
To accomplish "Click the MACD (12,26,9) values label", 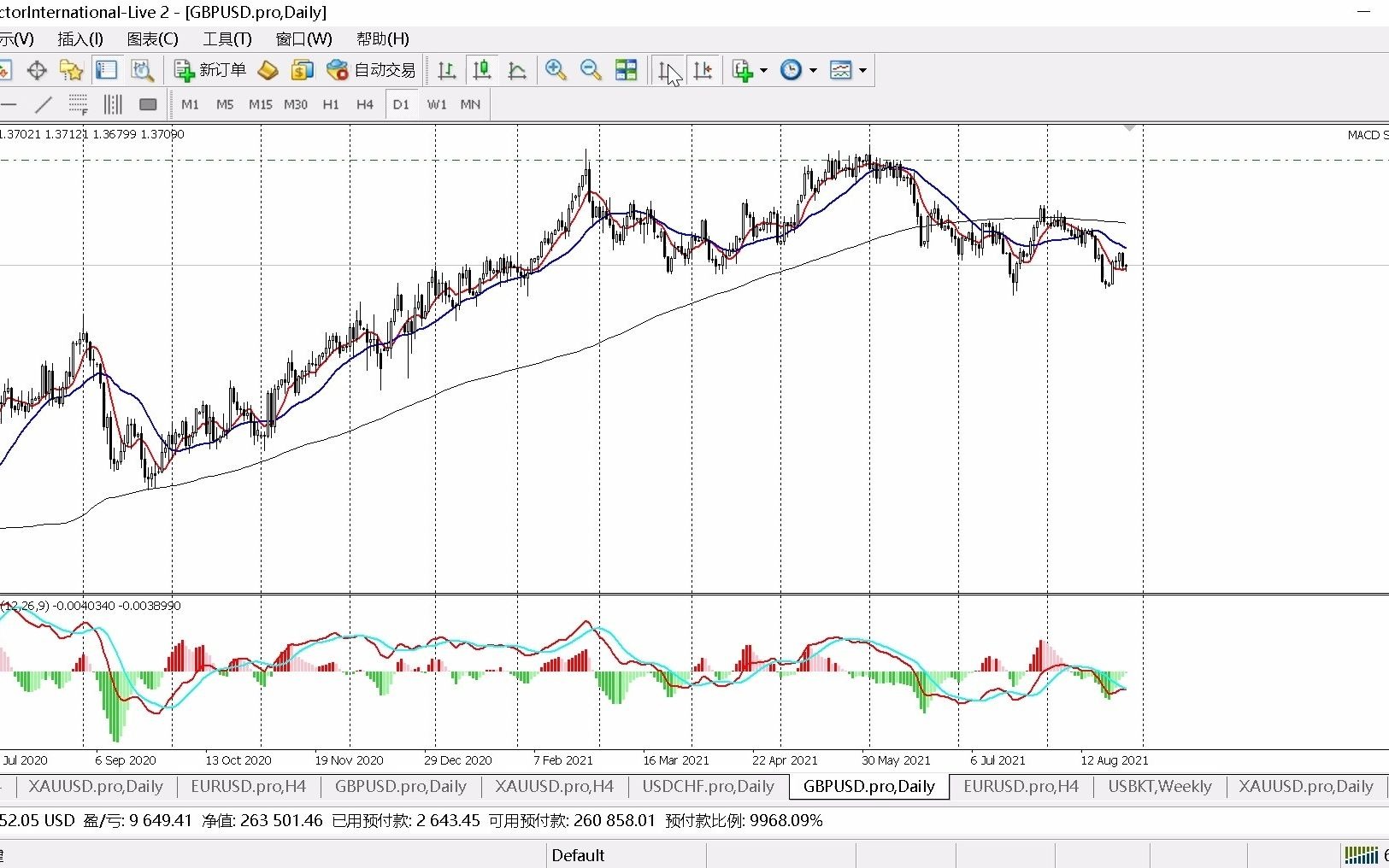I will (x=91, y=605).
